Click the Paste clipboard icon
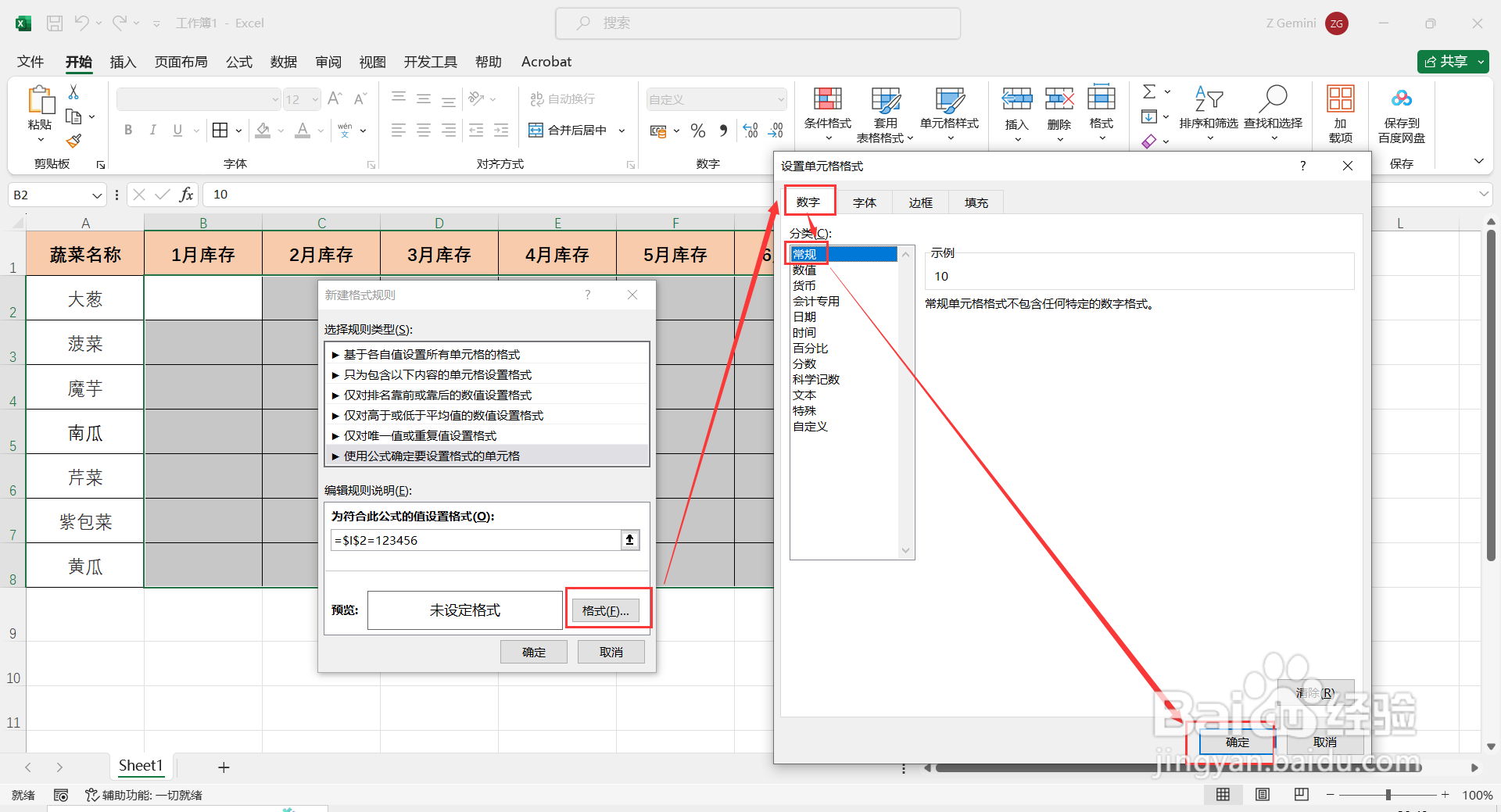 (x=40, y=101)
